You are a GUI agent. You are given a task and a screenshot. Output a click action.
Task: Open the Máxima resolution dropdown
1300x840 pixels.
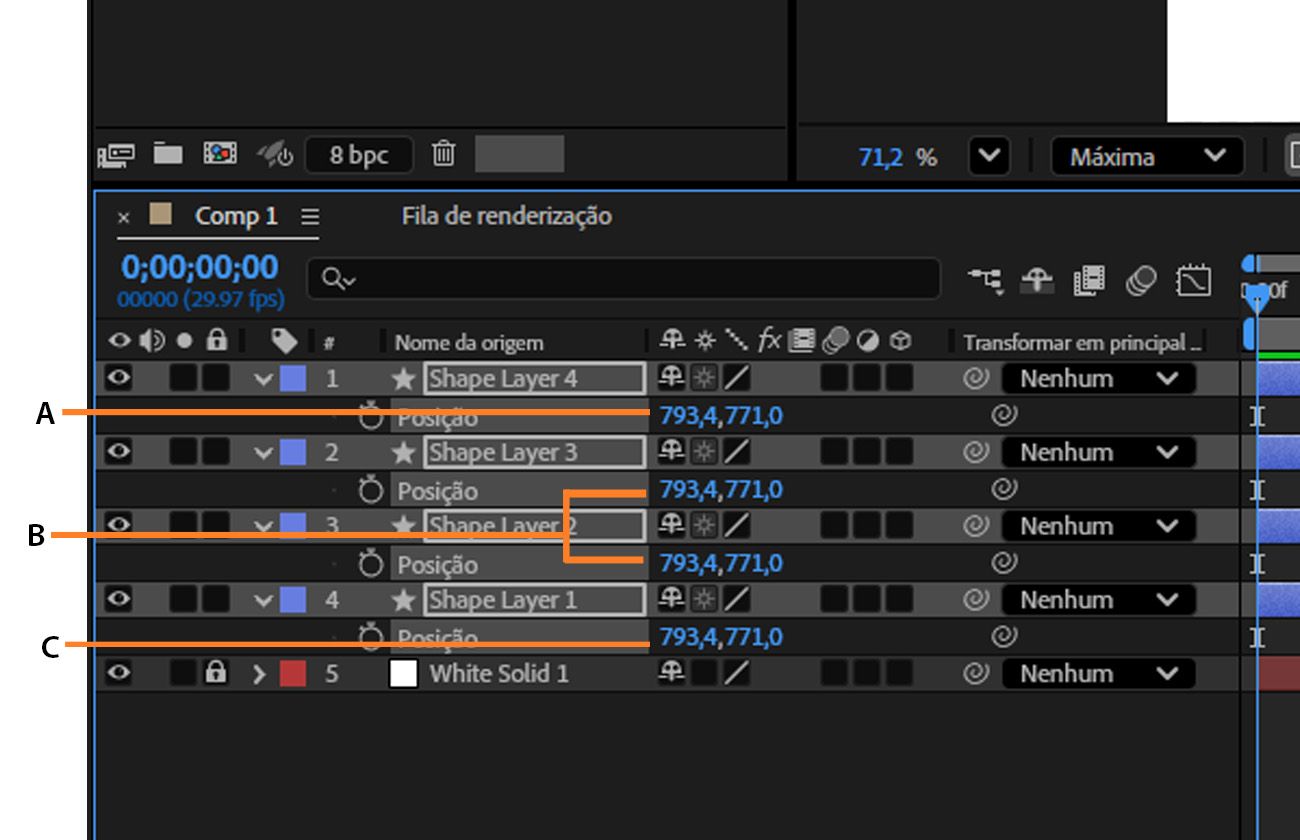(x=1147, y=157)
